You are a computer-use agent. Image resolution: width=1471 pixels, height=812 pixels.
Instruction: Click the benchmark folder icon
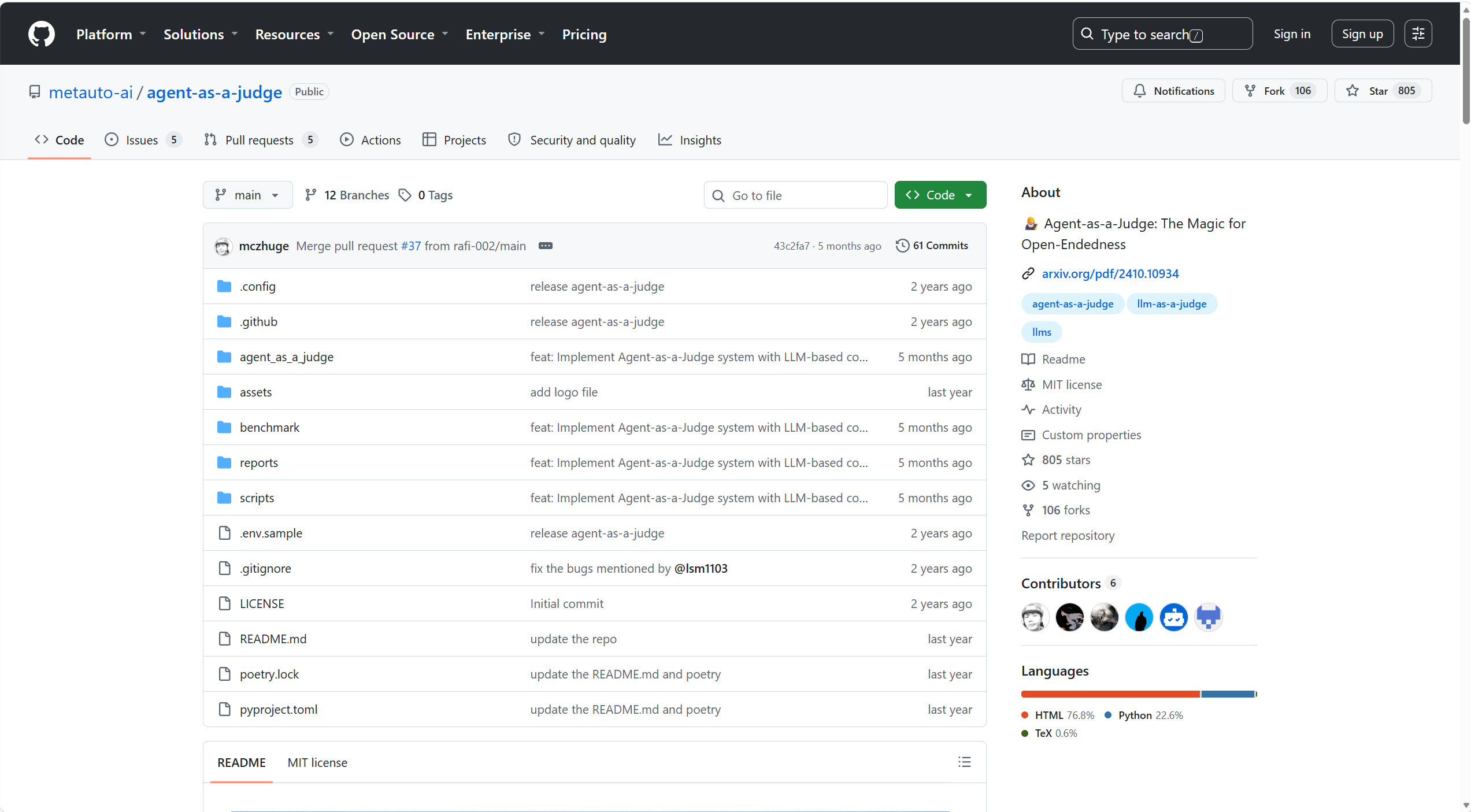[224, 428]
